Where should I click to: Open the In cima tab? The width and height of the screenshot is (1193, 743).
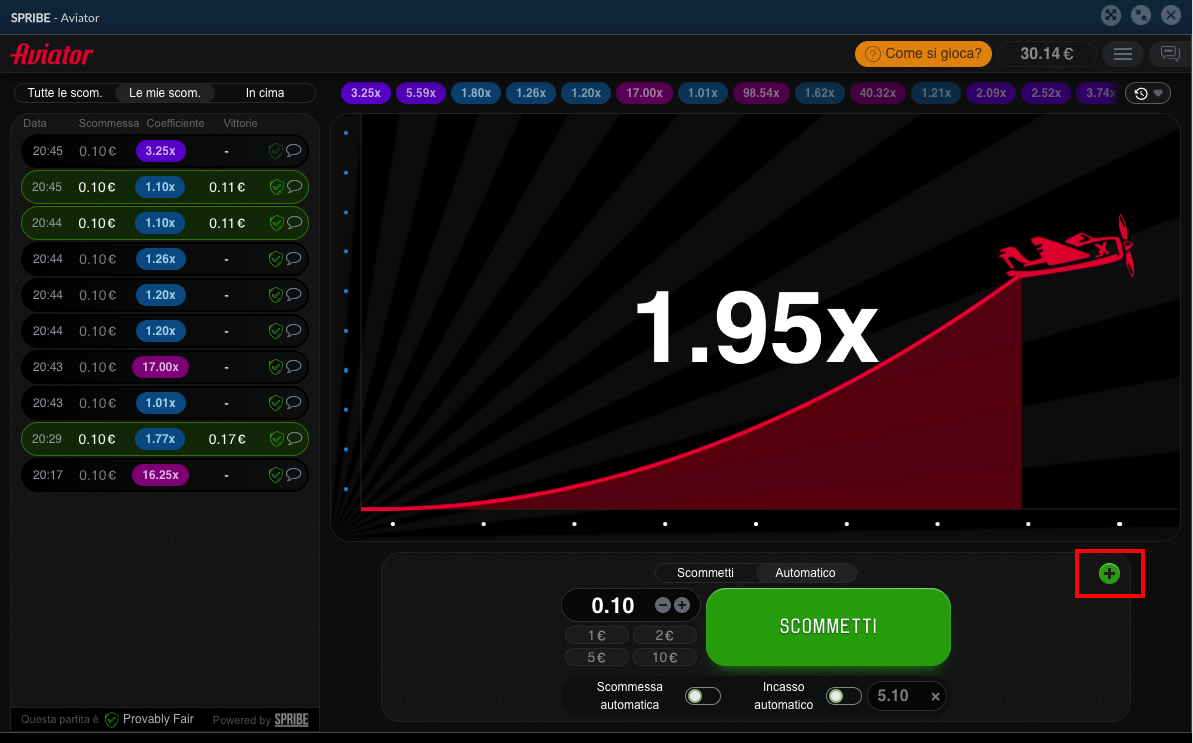pos(265,93)
